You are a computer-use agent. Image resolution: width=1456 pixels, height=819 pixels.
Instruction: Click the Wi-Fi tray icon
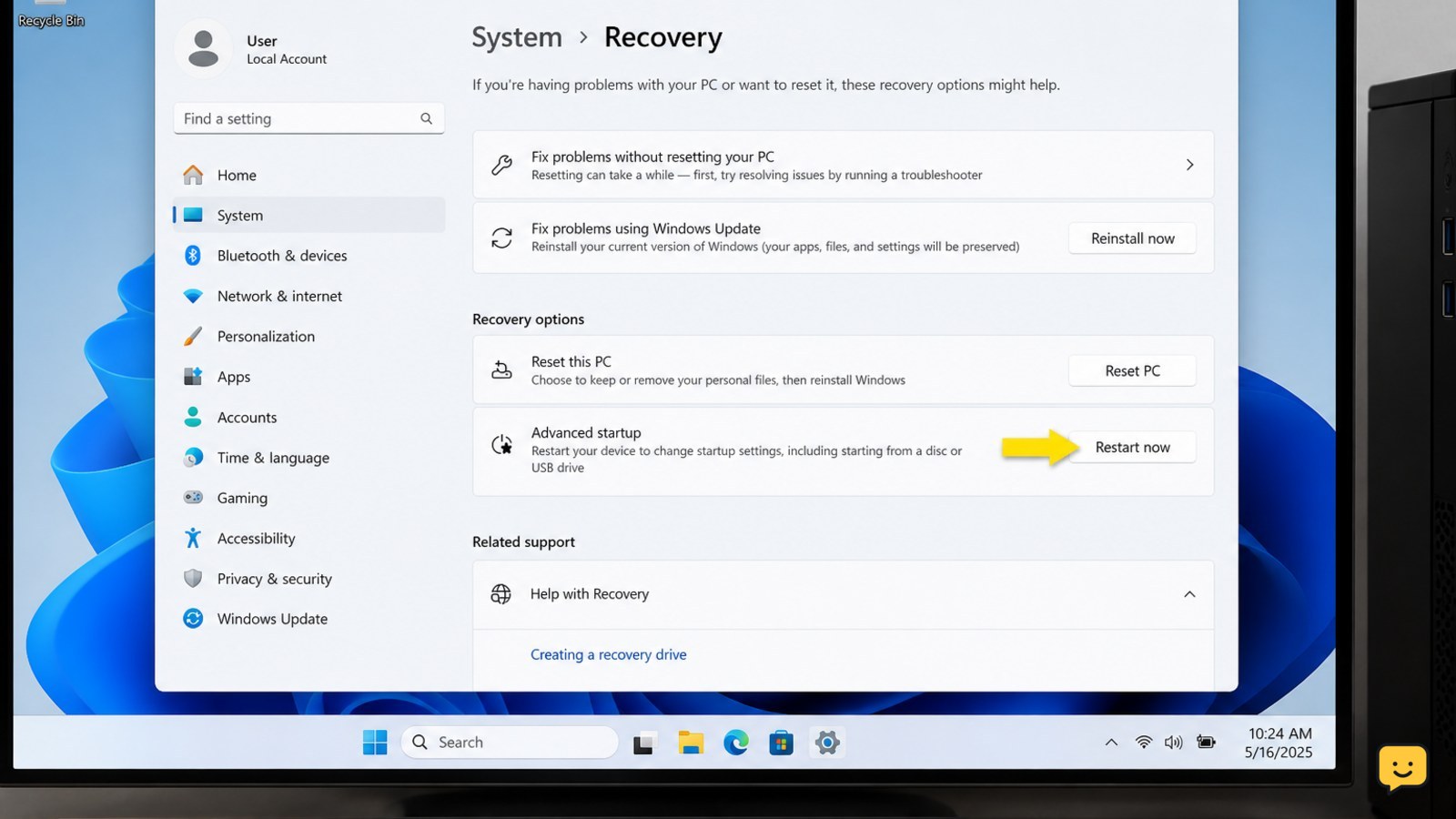click(1144, 743)
